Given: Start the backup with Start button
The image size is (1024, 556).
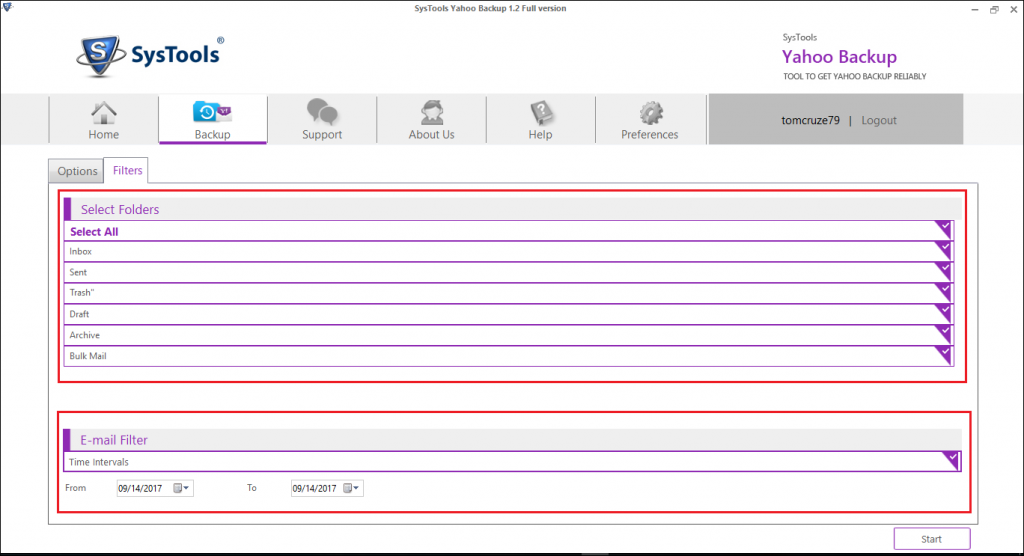Looking at the screenshot, I should (932, 539).
